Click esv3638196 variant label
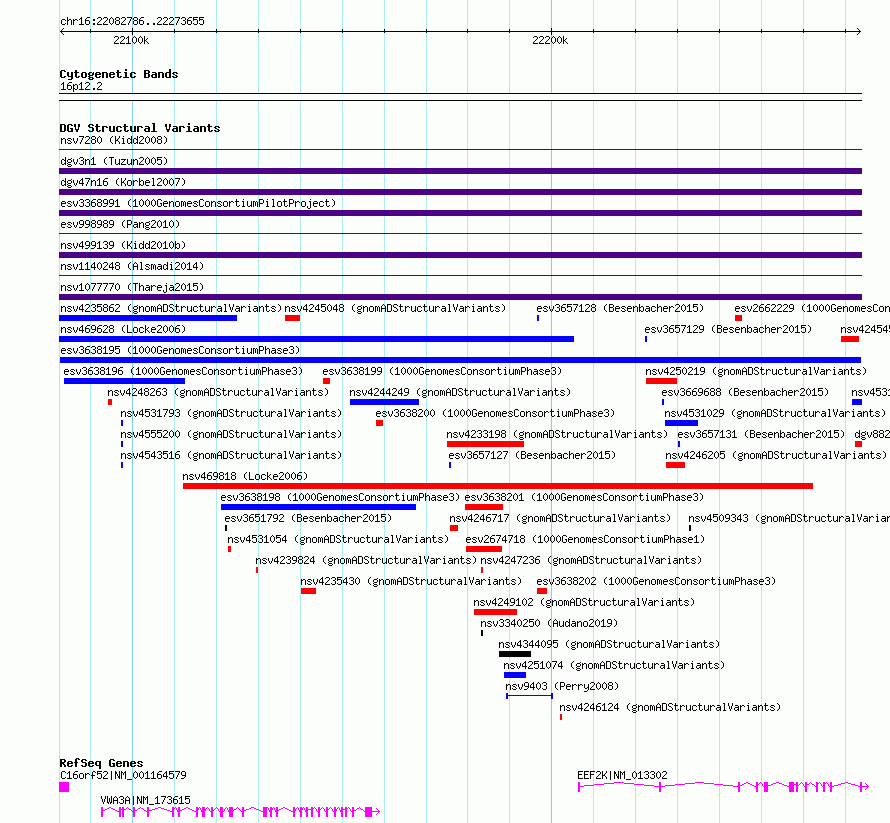This screenshot has width=890, height=823. click(x=183, y=371)
